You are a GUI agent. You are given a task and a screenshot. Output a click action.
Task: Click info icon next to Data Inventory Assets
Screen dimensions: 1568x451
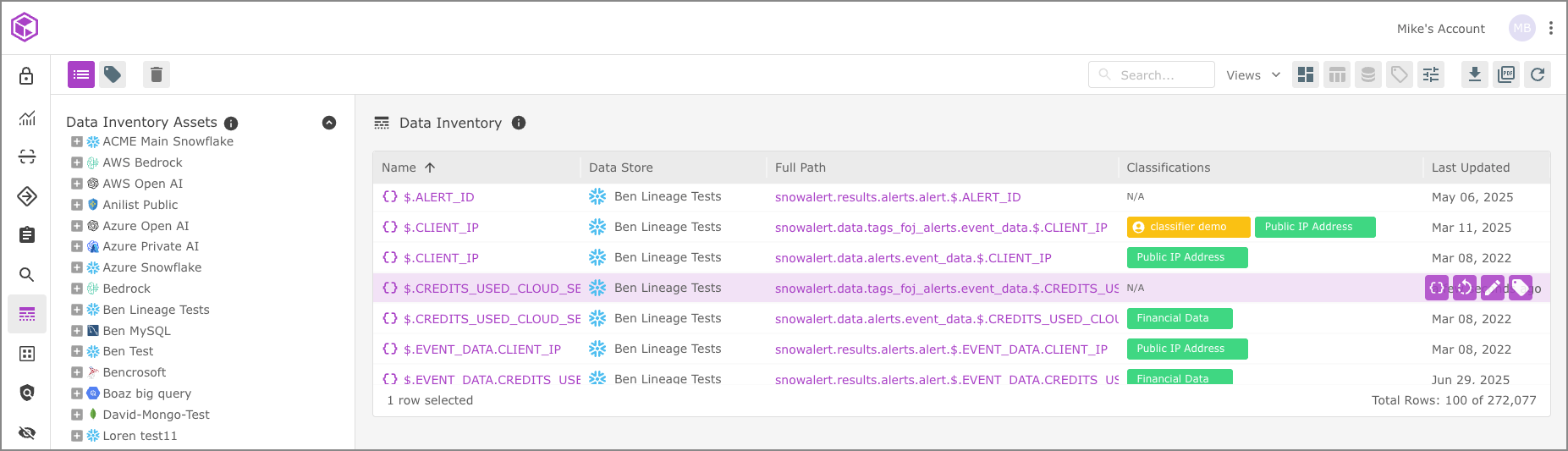(x=231, y=124)
